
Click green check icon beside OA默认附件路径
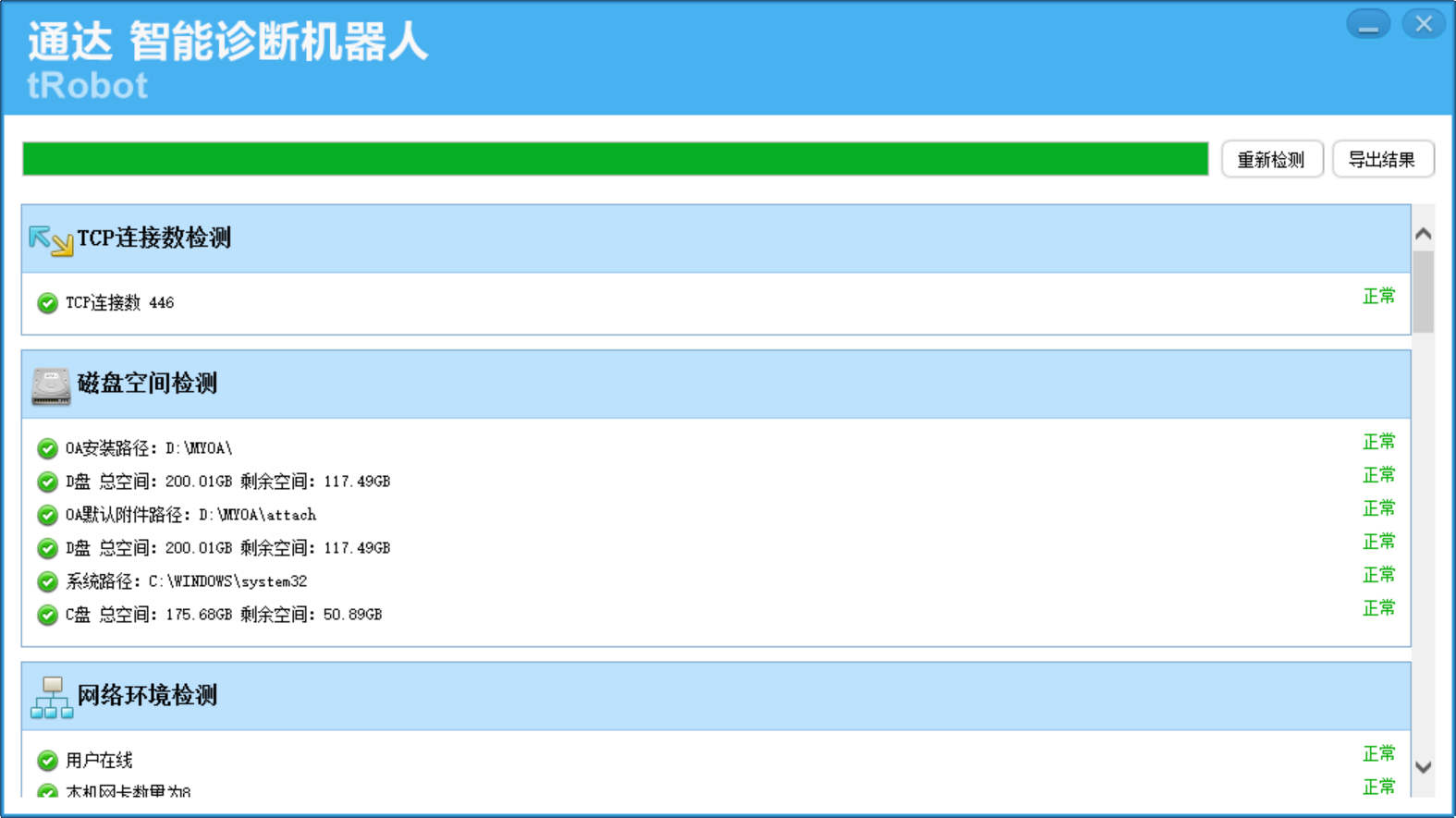47,516
